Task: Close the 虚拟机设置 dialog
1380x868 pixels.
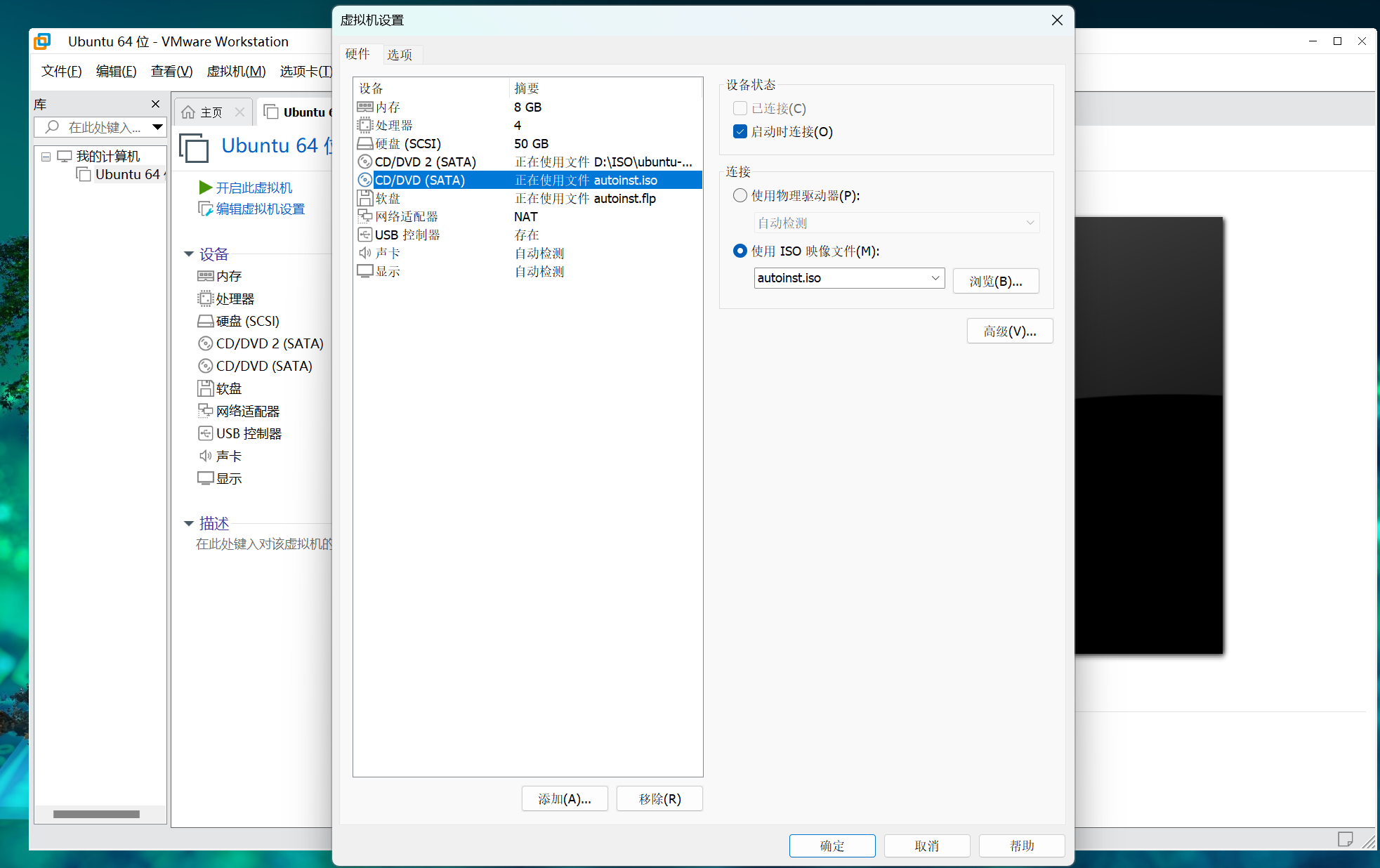Action: pos(1057,20)
